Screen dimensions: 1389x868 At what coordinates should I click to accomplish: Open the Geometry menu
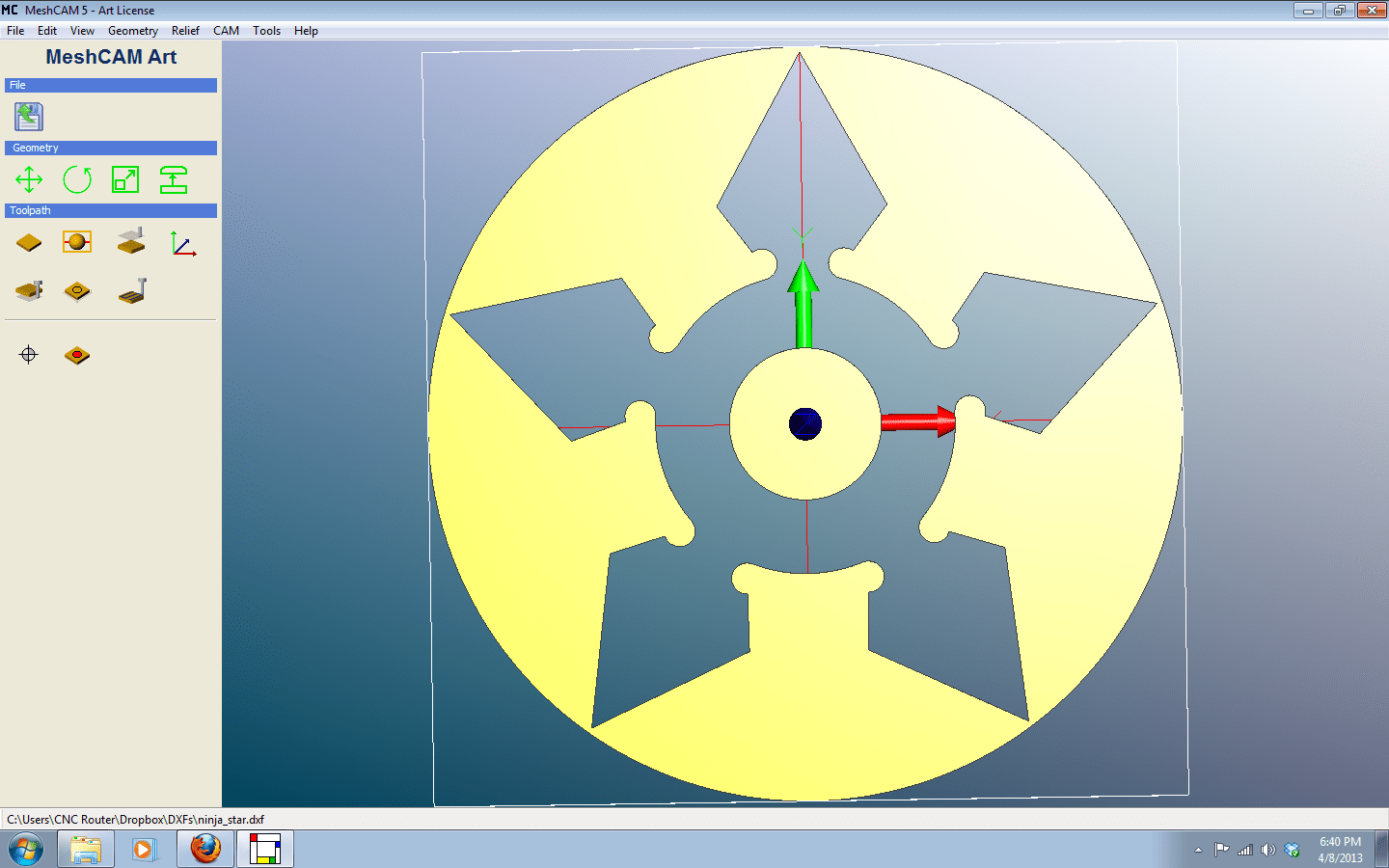pos(132,30)
